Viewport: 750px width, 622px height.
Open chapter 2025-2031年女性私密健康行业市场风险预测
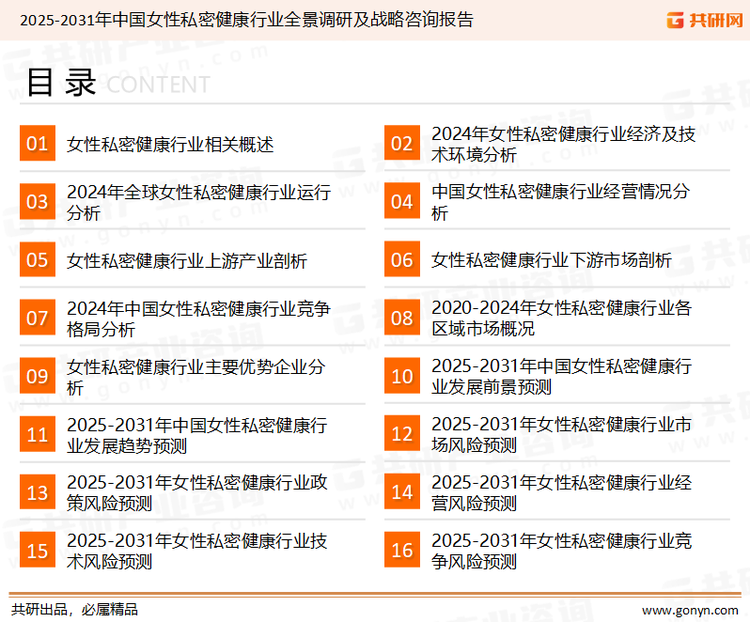point(562,434)
